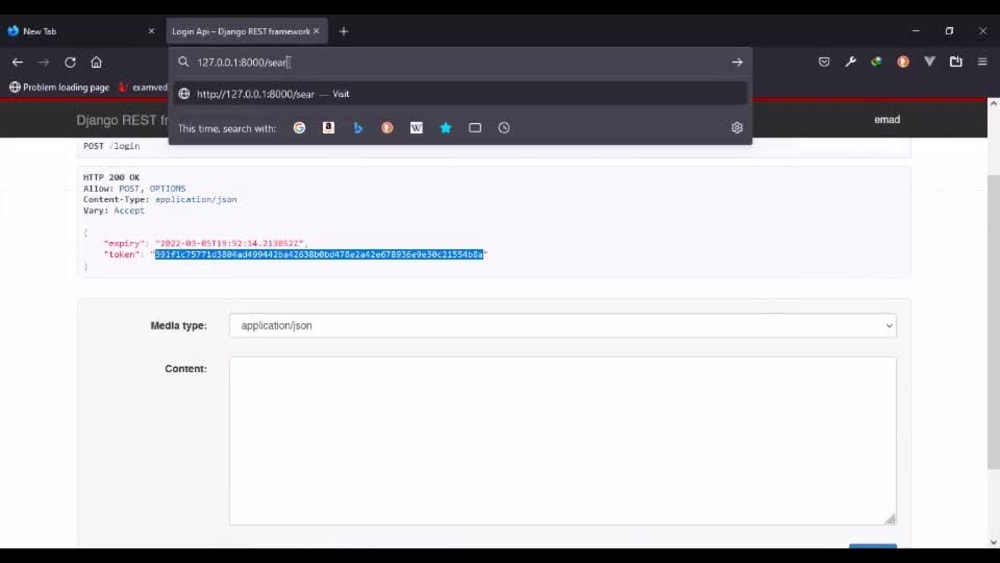The height and width of the screenshot is (563, 1000).
Task: Click the orange extension icon in toolbar
Action: tap(903, 62)
